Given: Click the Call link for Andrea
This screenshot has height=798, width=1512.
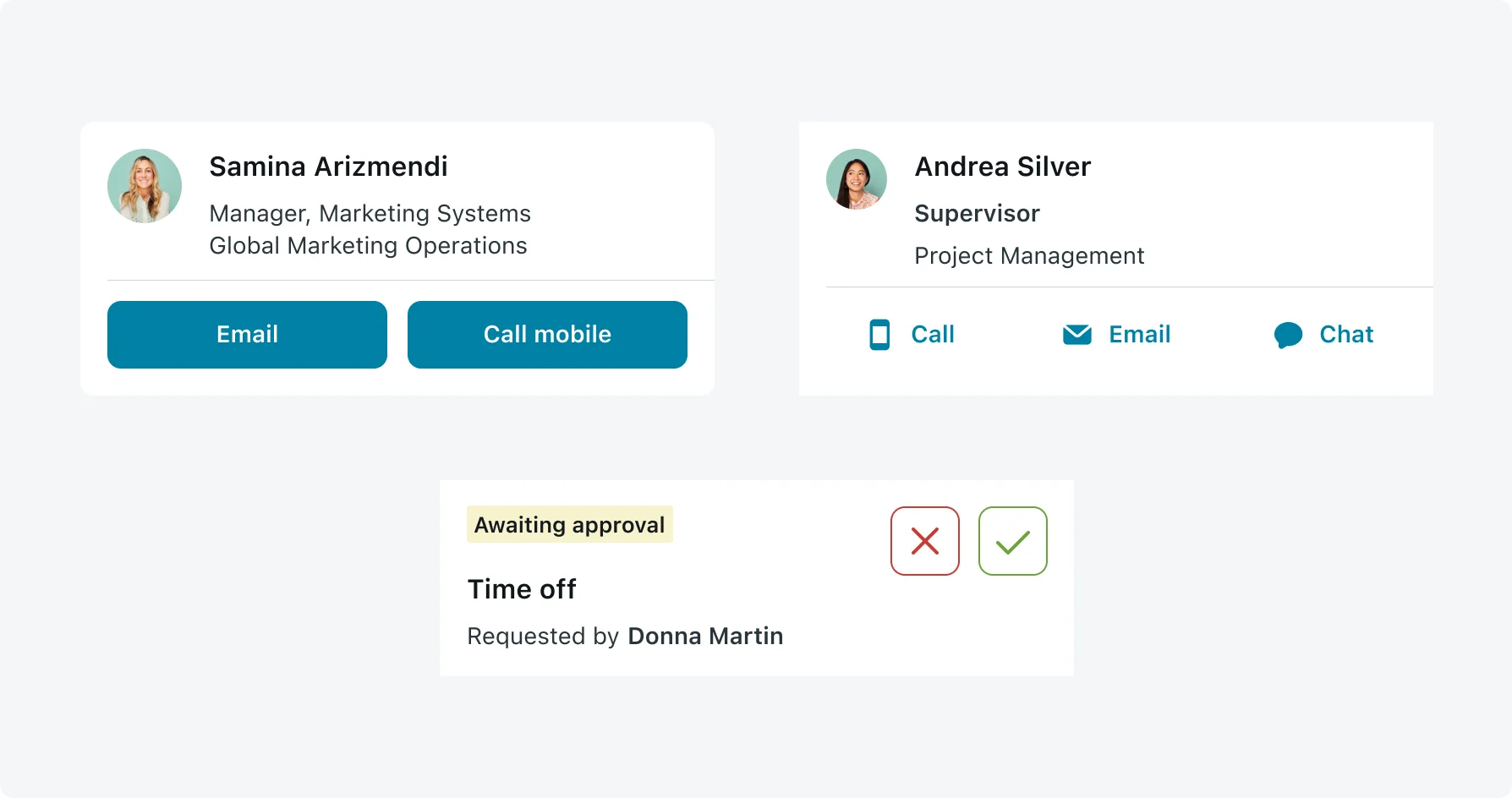Looking at the screenshot, I should 932,335.
